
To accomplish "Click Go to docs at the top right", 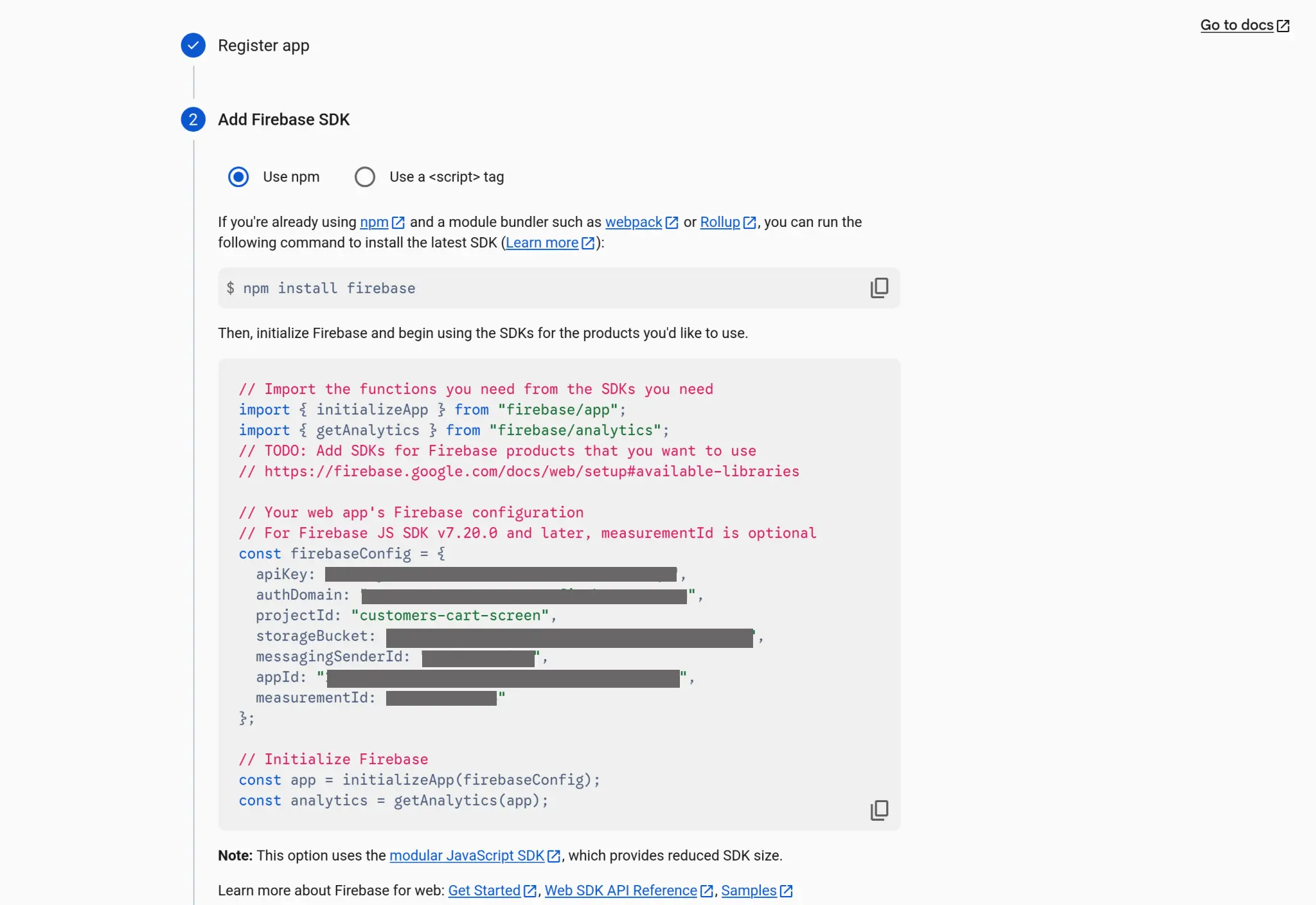I will [x=1236, y=24].
